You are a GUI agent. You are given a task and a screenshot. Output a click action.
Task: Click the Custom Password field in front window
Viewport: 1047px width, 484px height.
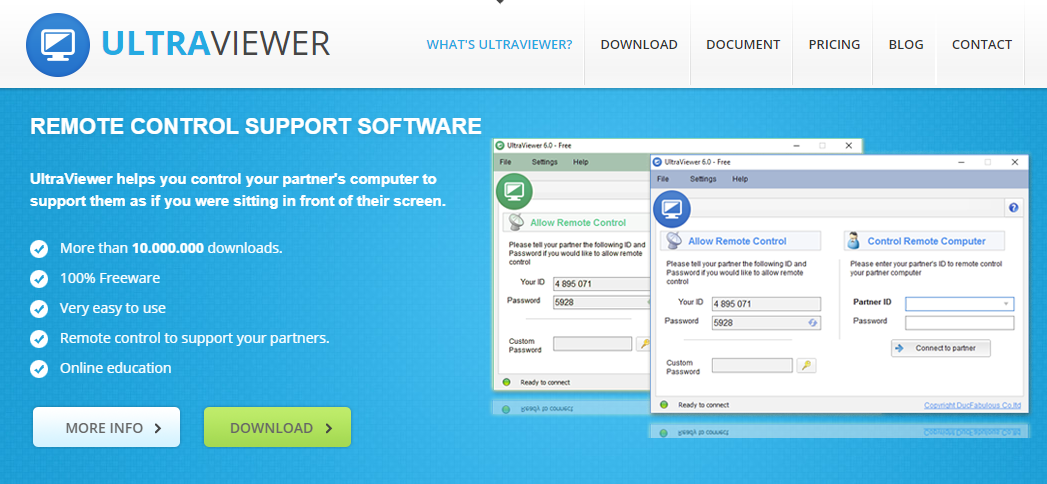coord(753,365)
